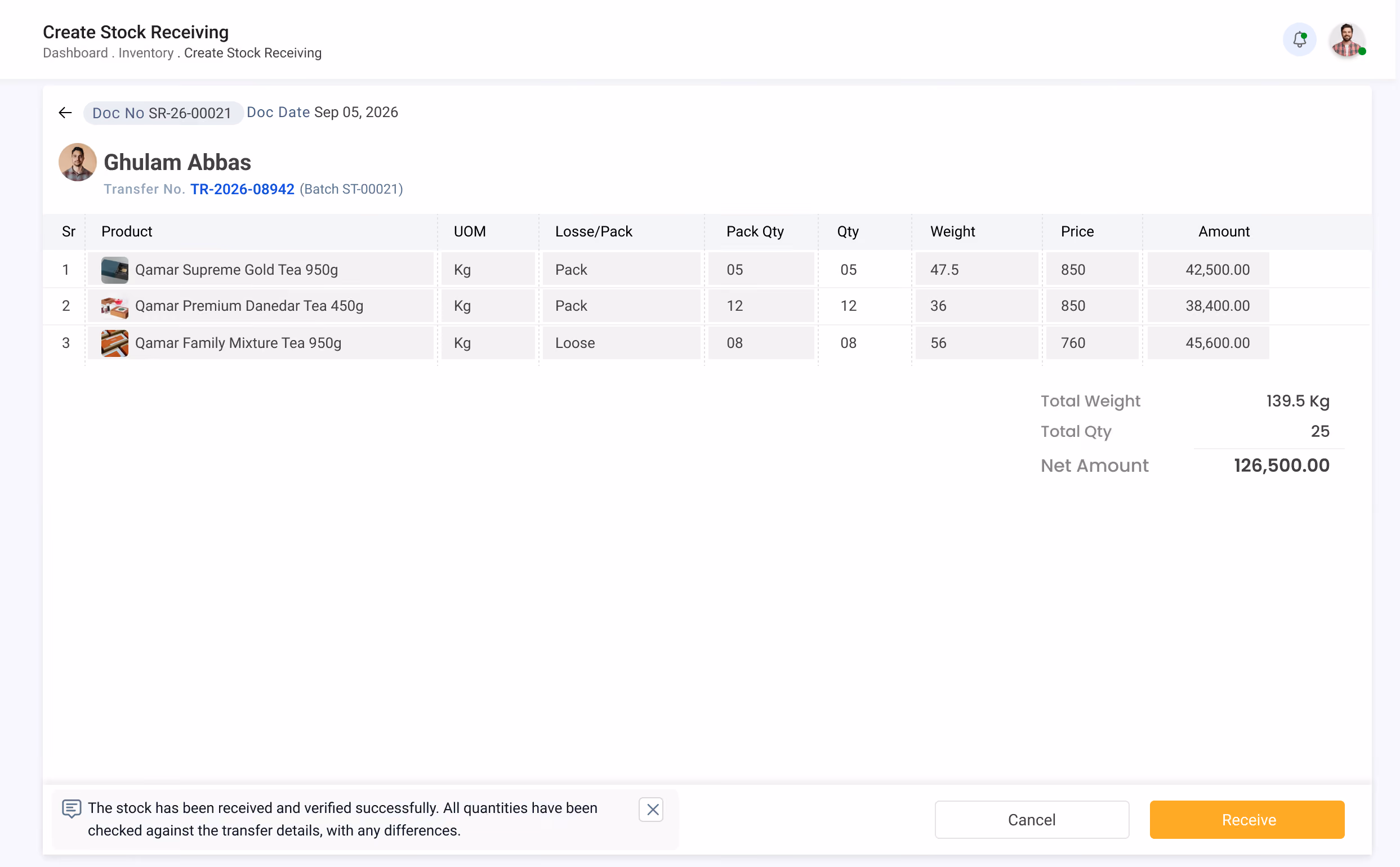Image resolution: width=1400 pixels, height=867 pixels.
Task: Click the comment note icon
Action: point(72,808)
